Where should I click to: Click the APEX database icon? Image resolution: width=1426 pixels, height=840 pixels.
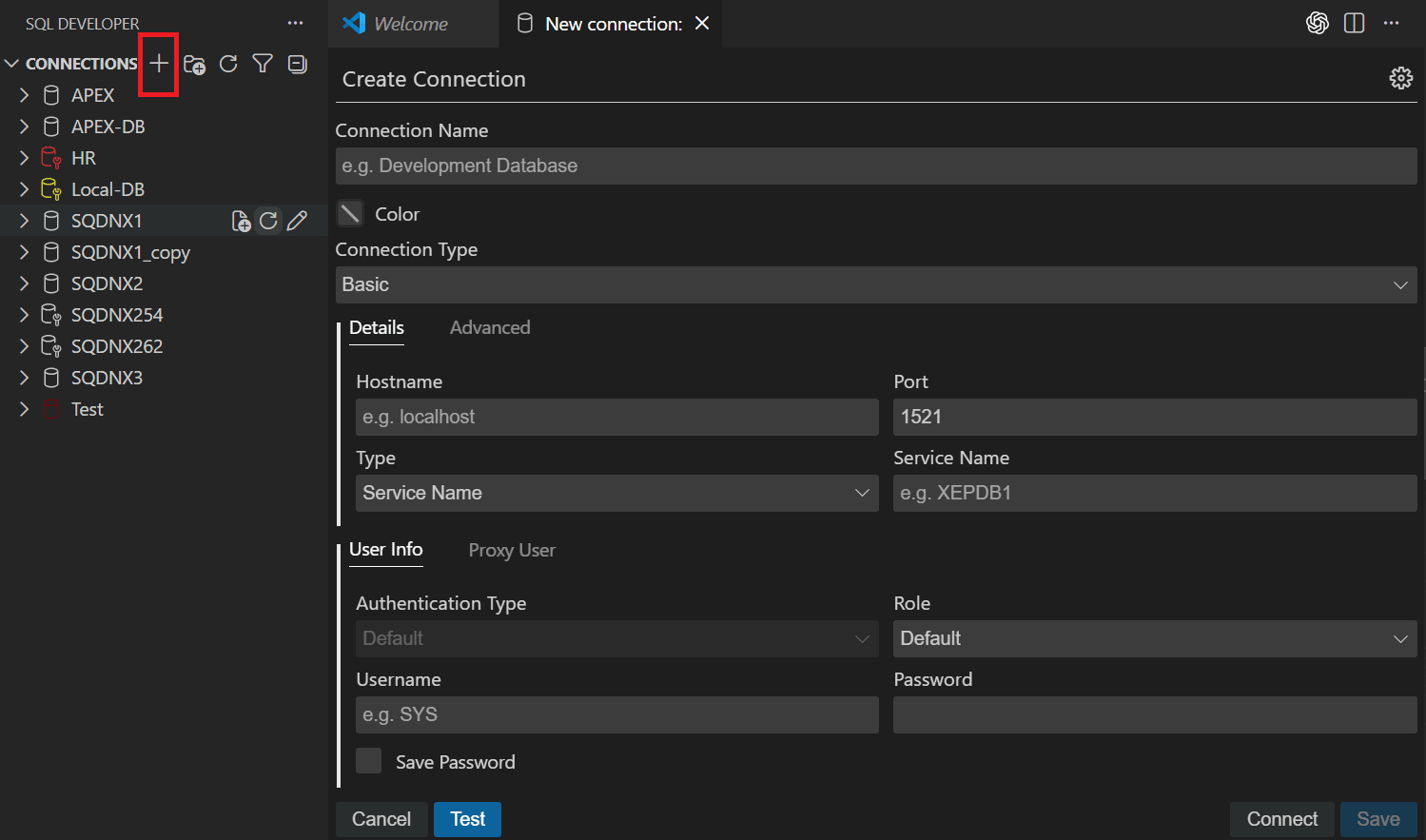click(51, 95)
